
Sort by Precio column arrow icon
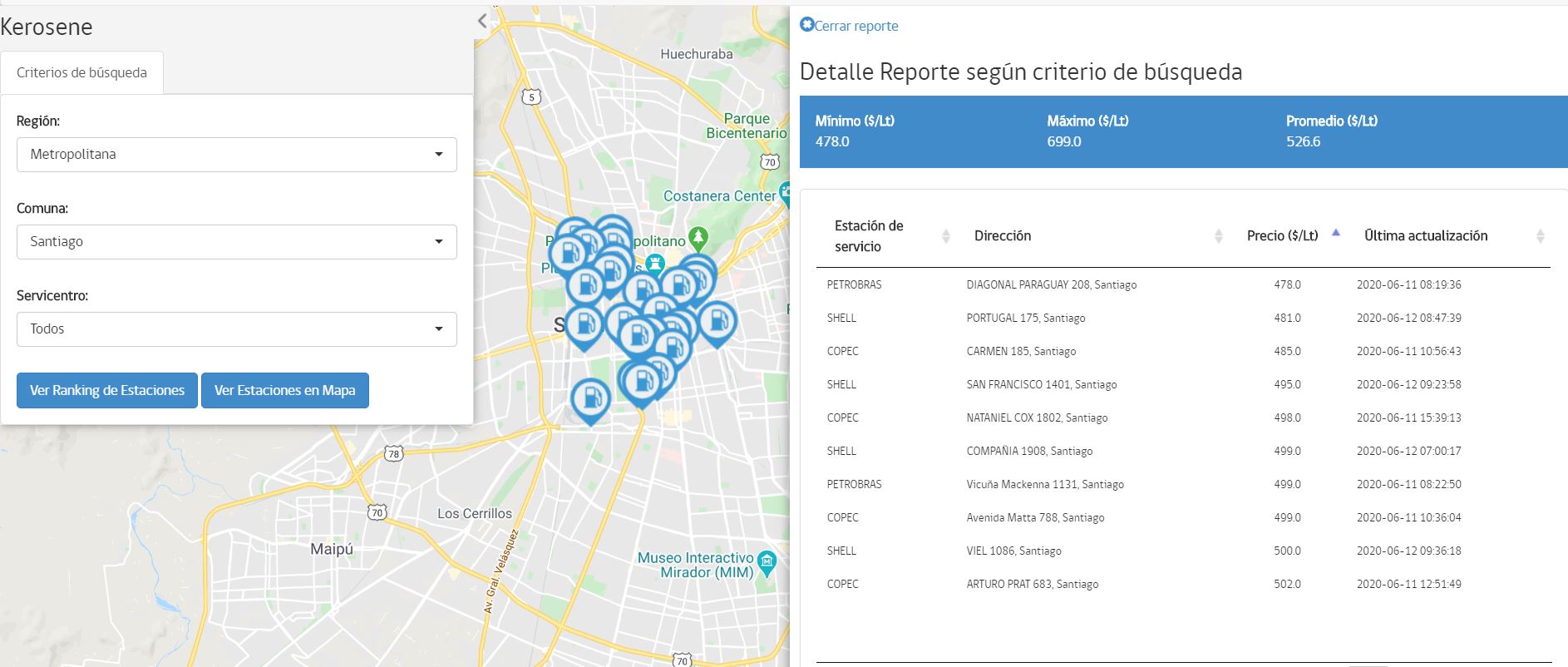pyautogui.click(x=1335, y=234)
